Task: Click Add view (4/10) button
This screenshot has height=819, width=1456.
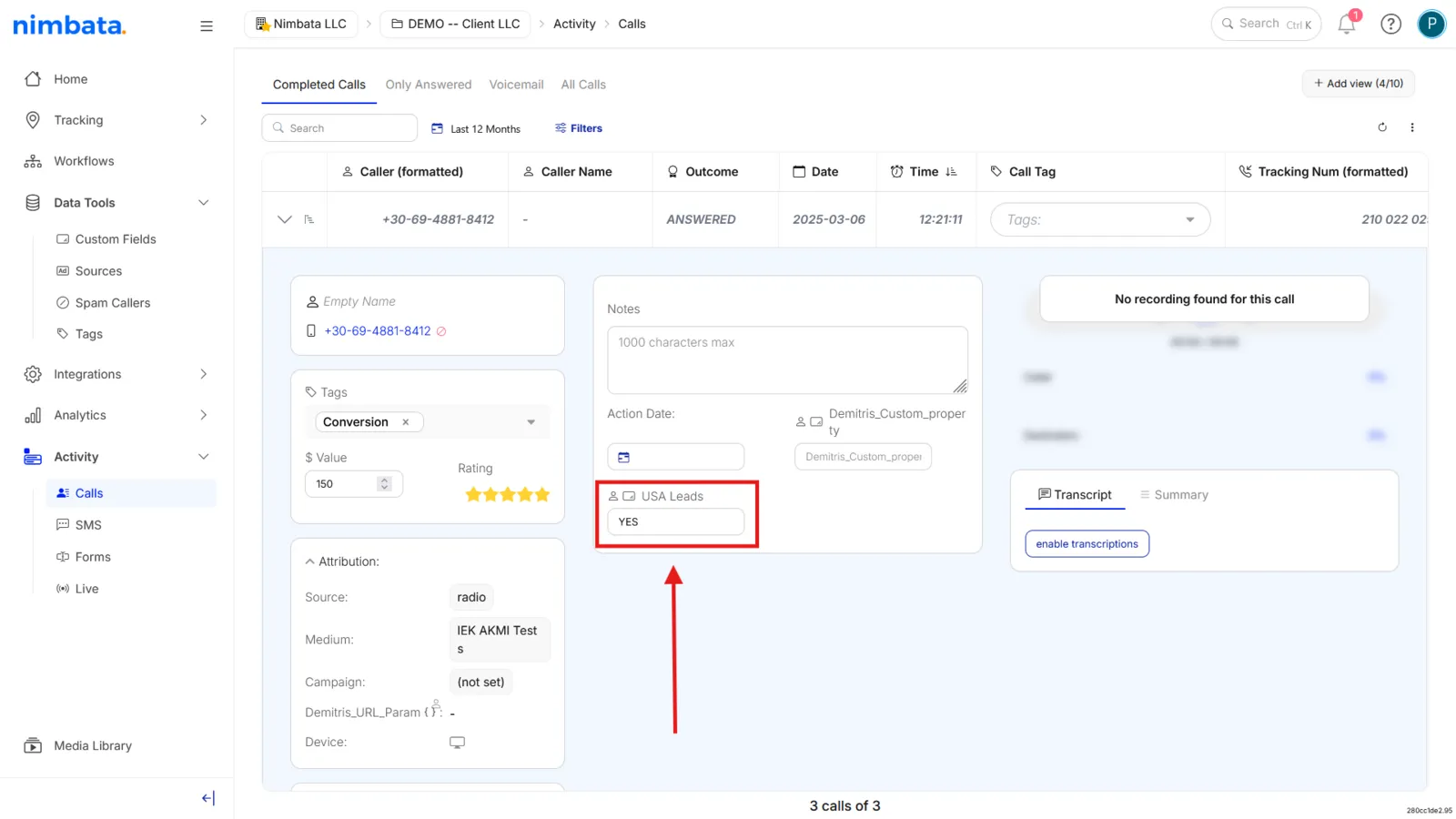Action: pyautogui.click(x=1358, y=84)
